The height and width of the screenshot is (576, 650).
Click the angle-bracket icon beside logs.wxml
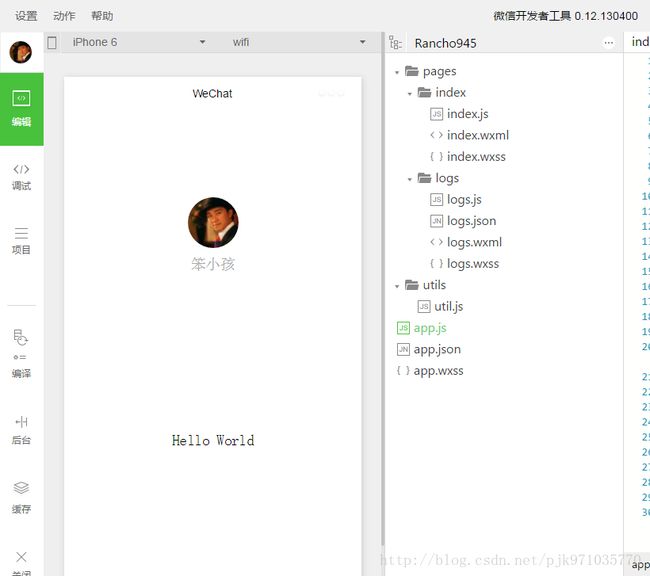tap(437, 242)
